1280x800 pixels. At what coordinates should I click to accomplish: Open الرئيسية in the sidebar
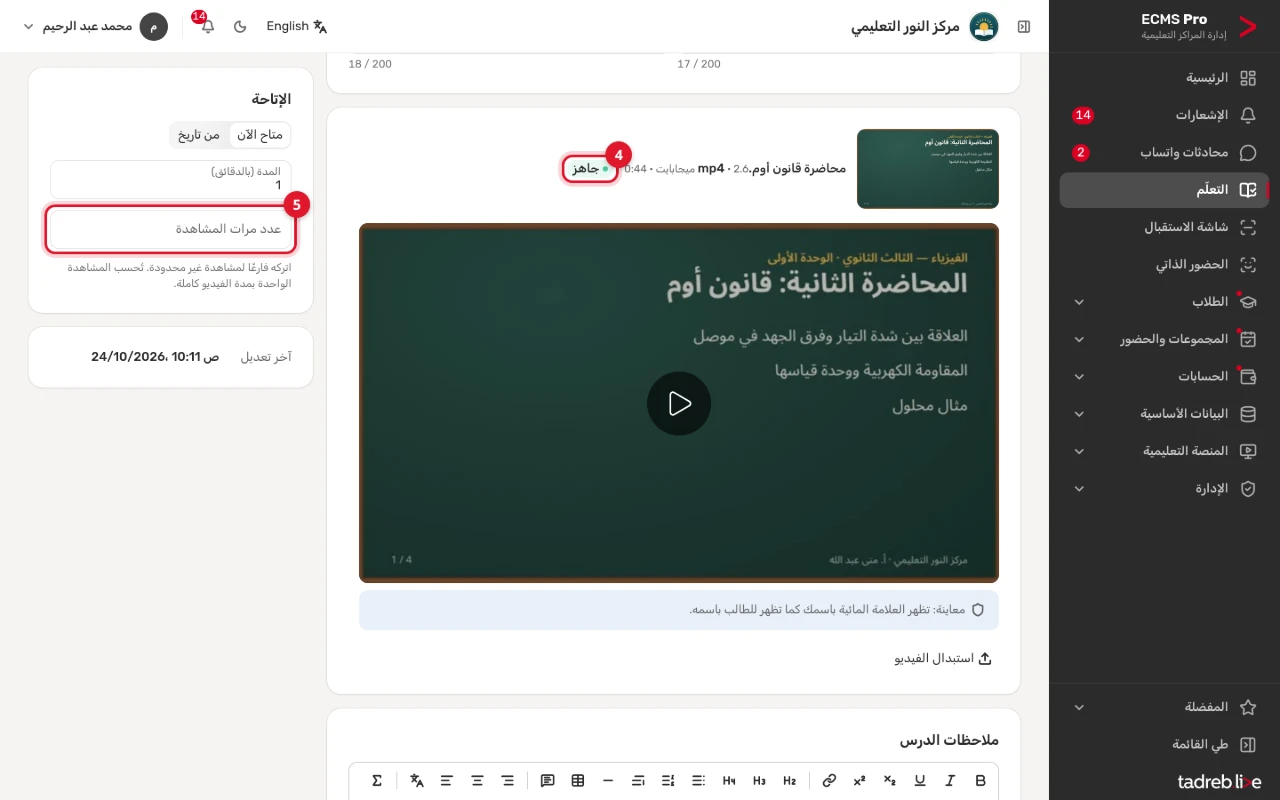[1164, 78]
